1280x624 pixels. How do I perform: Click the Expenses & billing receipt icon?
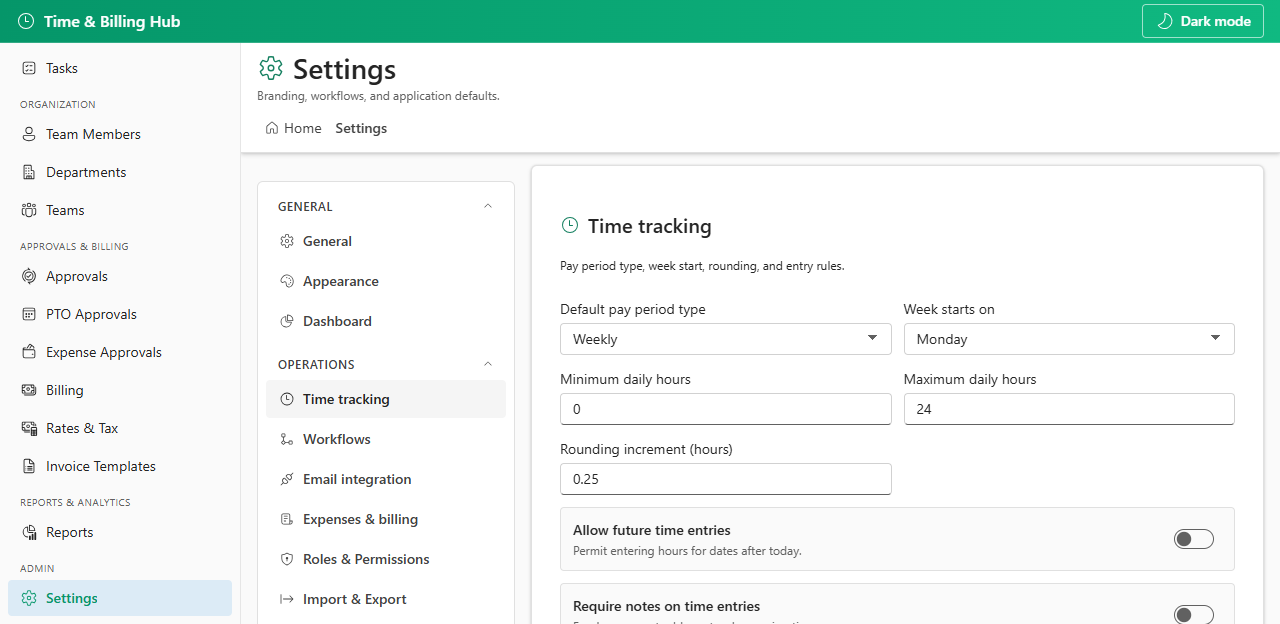click(x=287, y=519)
